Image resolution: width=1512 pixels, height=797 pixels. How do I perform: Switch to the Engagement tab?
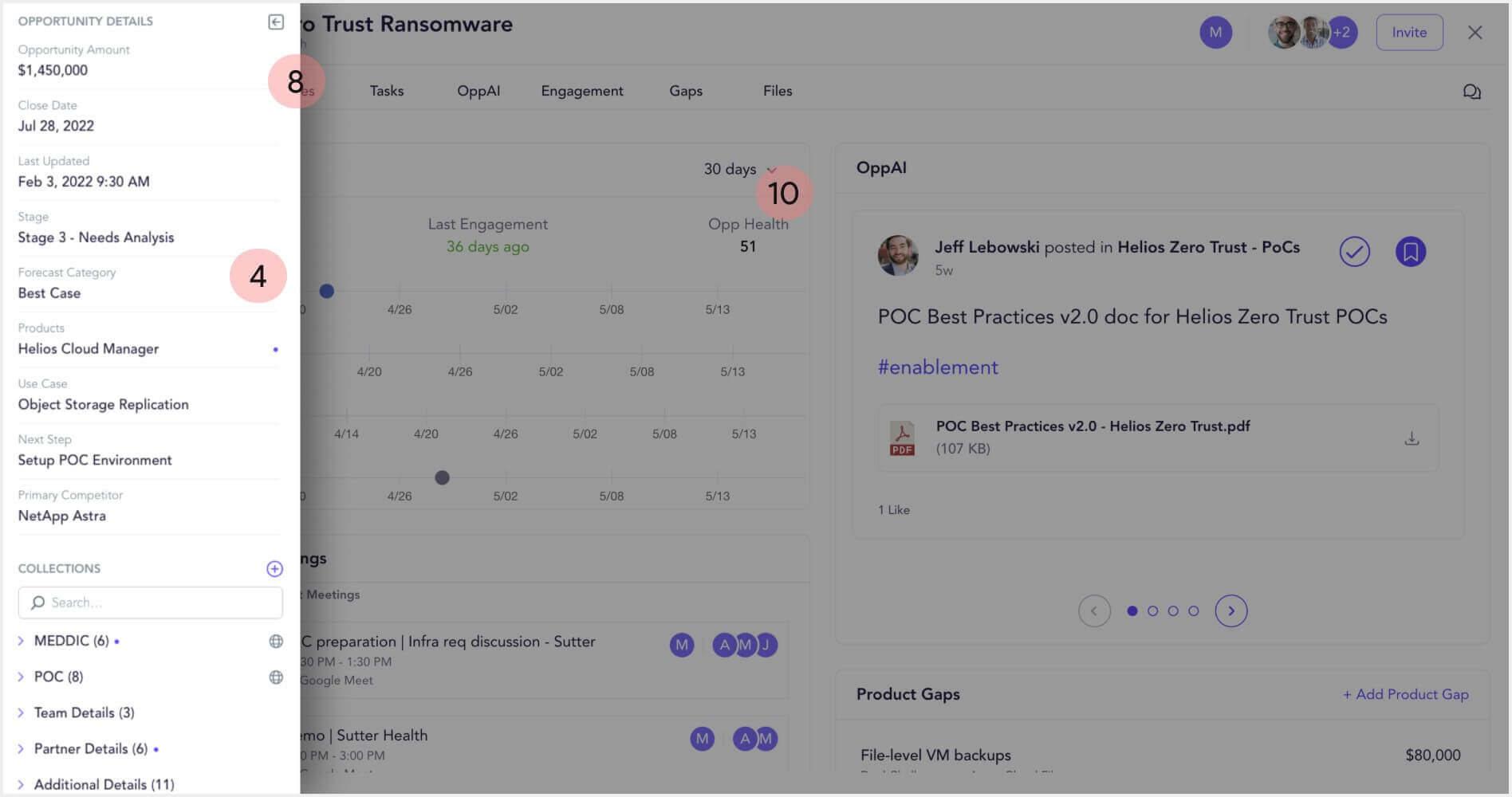581,91
